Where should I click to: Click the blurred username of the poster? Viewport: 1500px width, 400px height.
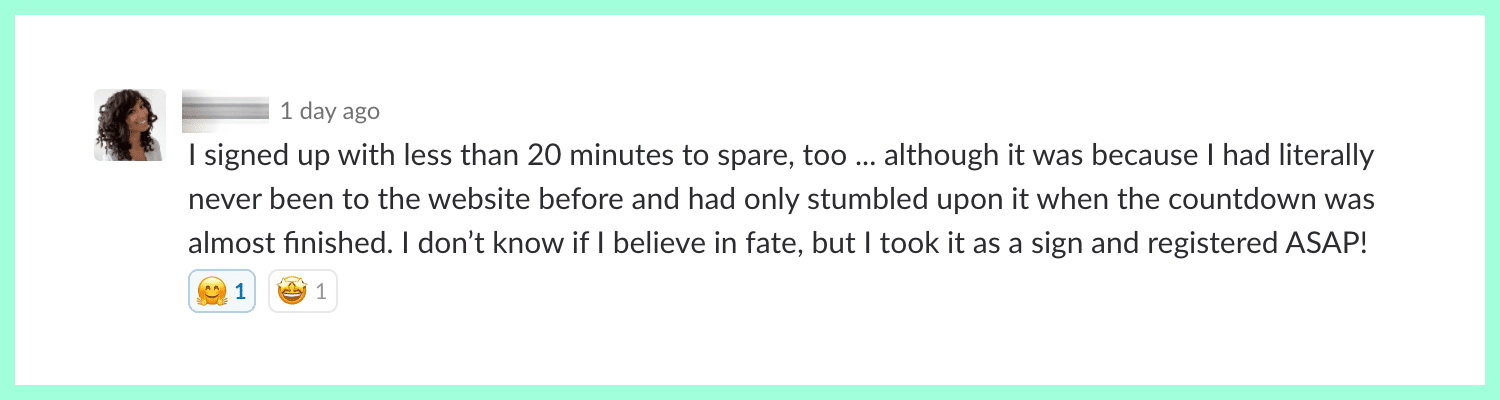tap(225, 111)
